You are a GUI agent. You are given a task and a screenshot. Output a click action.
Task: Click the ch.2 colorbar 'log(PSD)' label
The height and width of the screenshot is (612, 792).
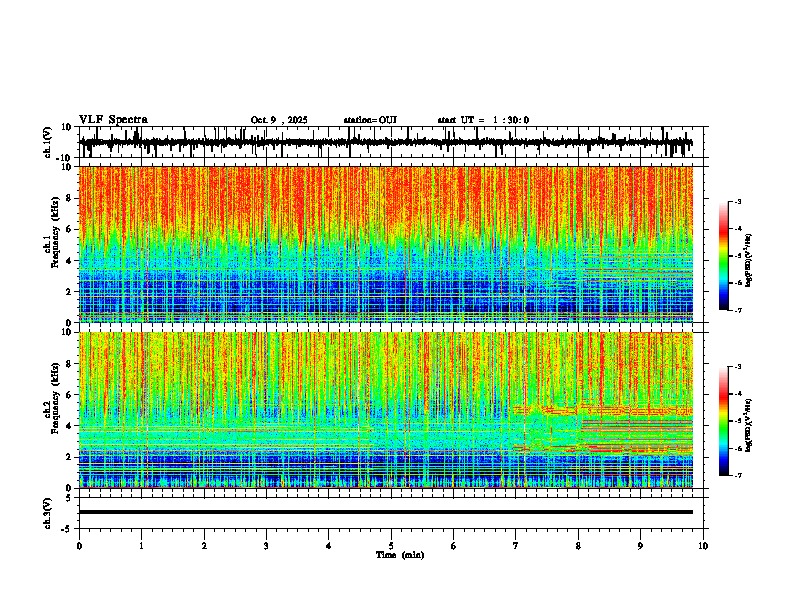[749, 425]
